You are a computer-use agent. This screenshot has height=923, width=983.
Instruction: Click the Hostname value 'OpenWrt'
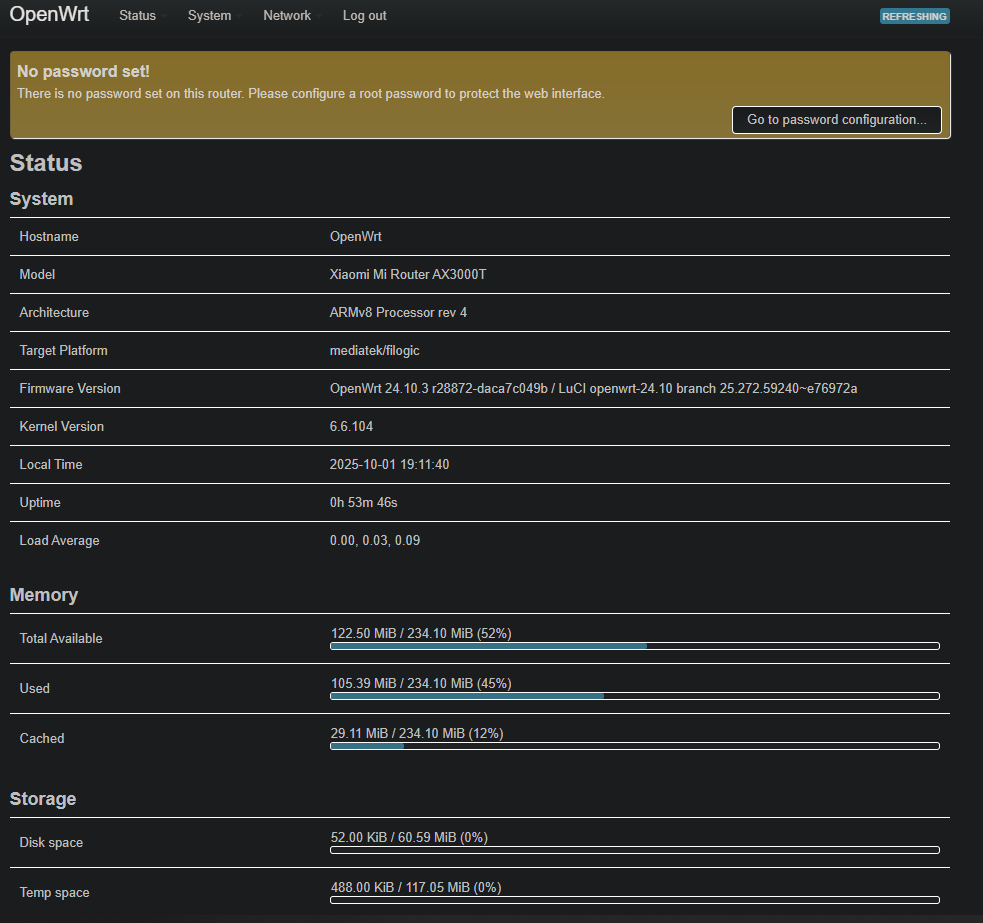click(355, 236)
